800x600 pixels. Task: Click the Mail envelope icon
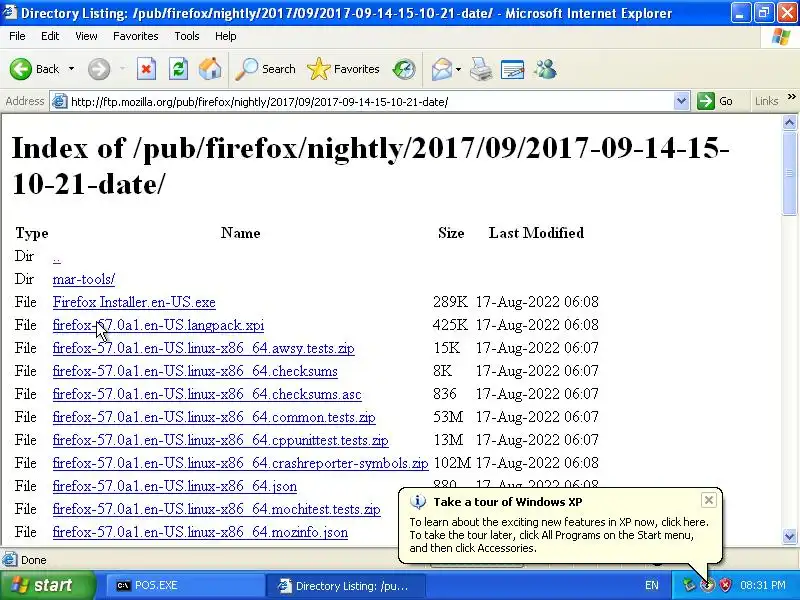coord(441,69)
